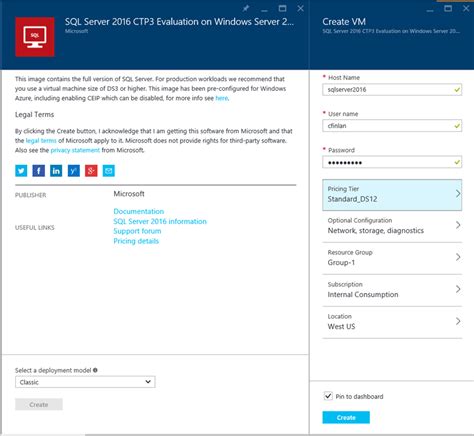Open the Documentation link

[139, 211]
